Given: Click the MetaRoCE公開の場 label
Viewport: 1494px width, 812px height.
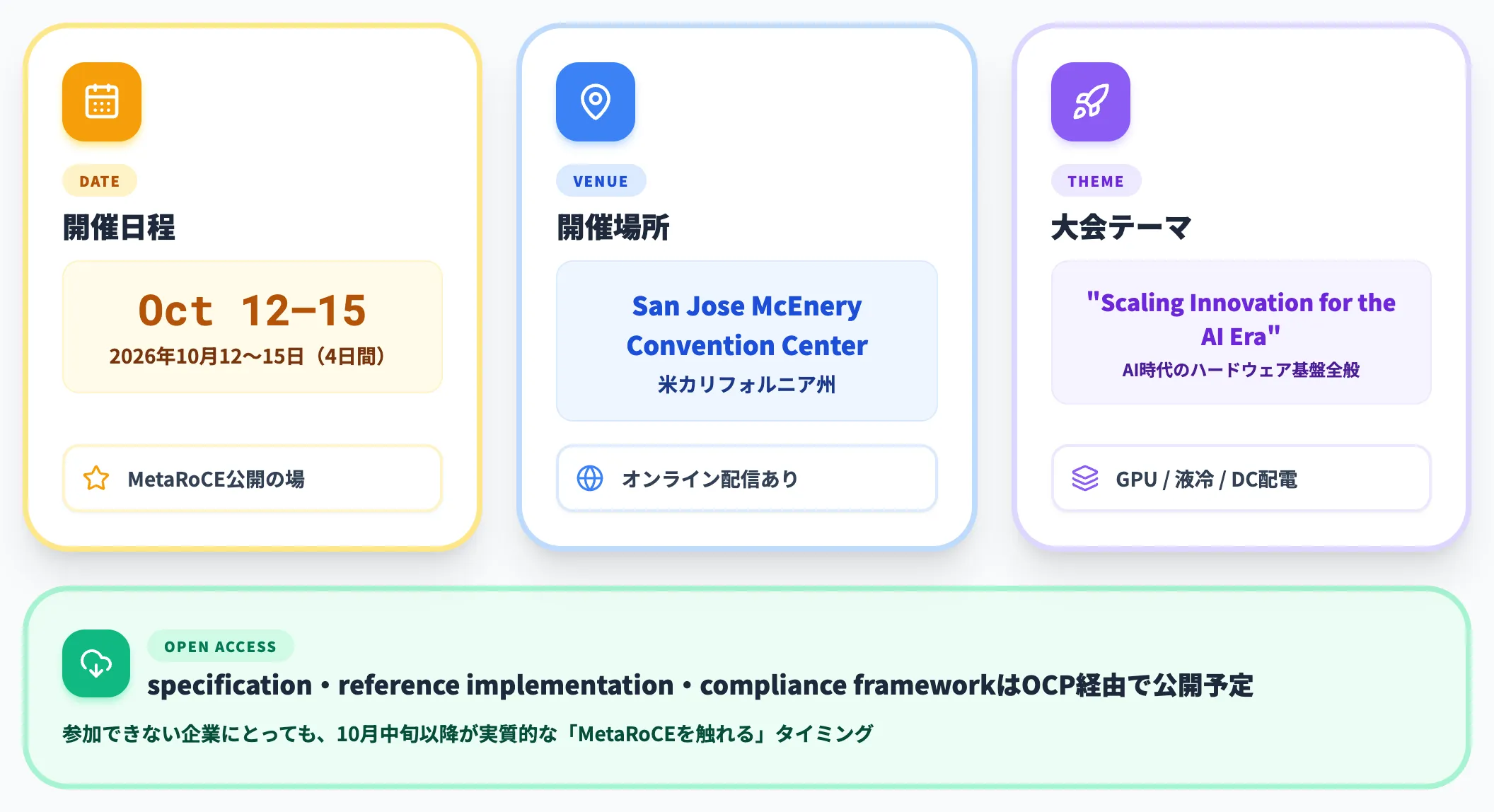Looking at the screenshot, I should tap(216, 479).
